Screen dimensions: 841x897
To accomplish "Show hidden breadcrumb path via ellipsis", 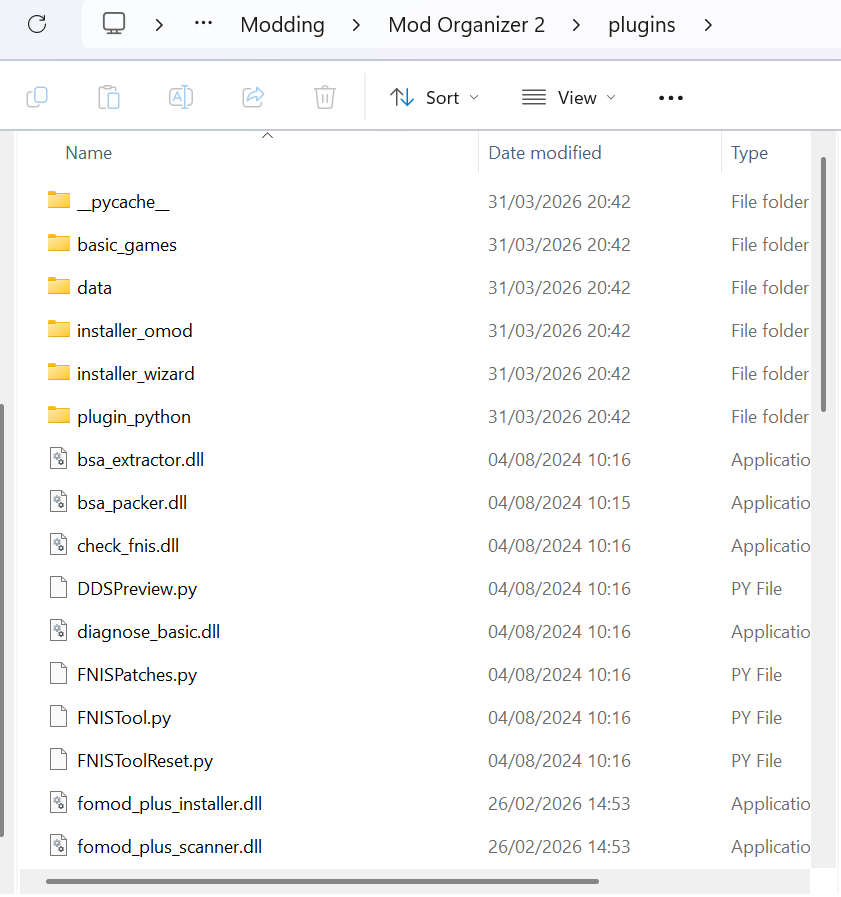I will (203, 24).
